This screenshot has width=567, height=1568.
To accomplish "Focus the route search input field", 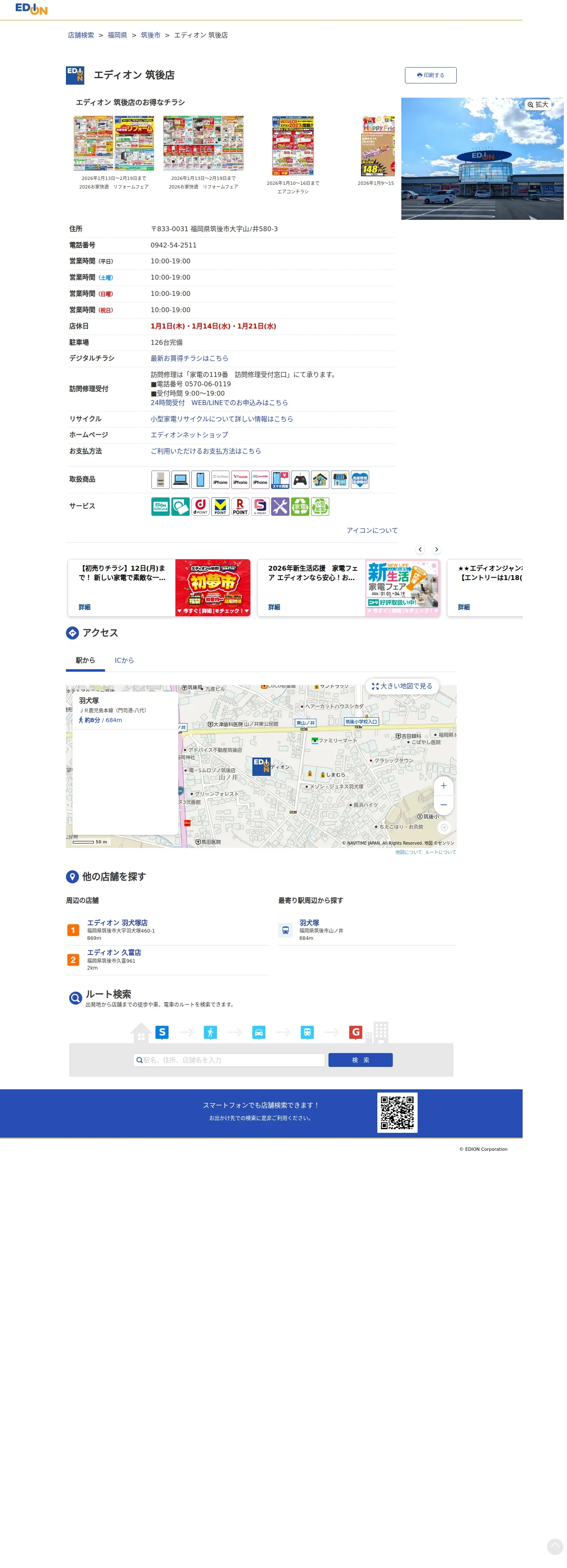I will pos(229,1060).
